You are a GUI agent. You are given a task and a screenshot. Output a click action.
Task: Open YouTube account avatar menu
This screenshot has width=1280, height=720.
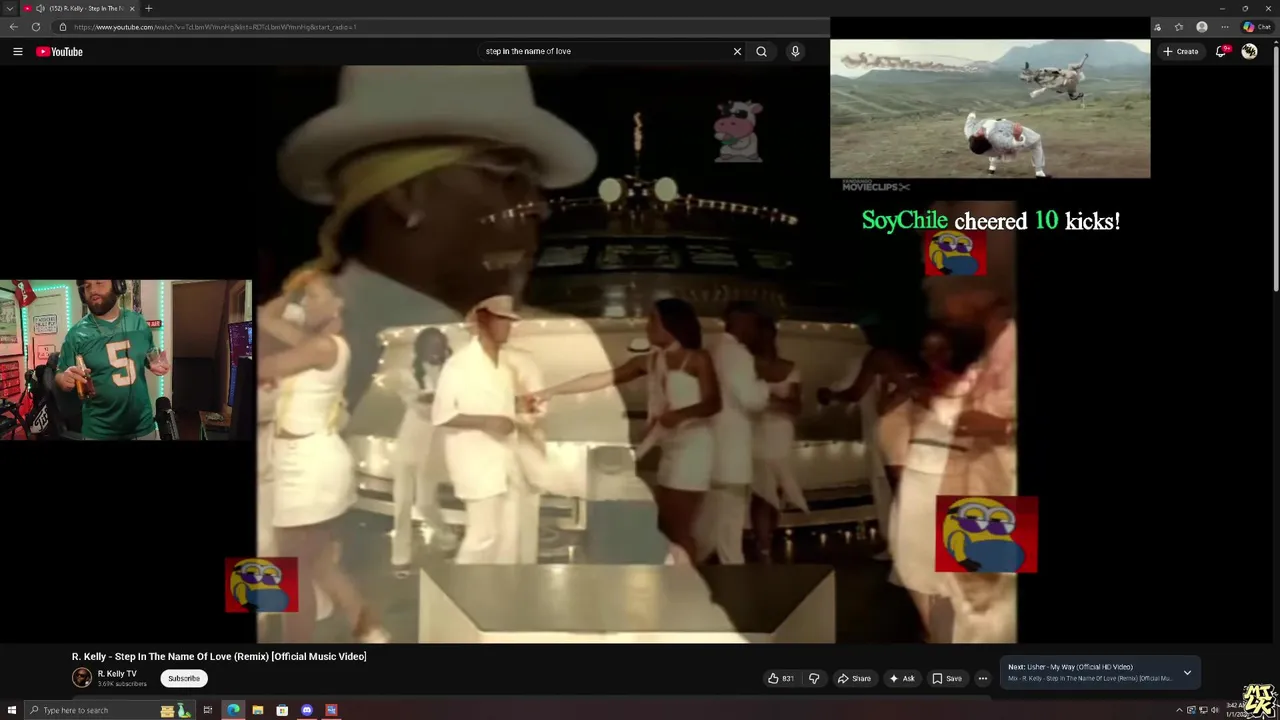click(x=1249, y=51)
